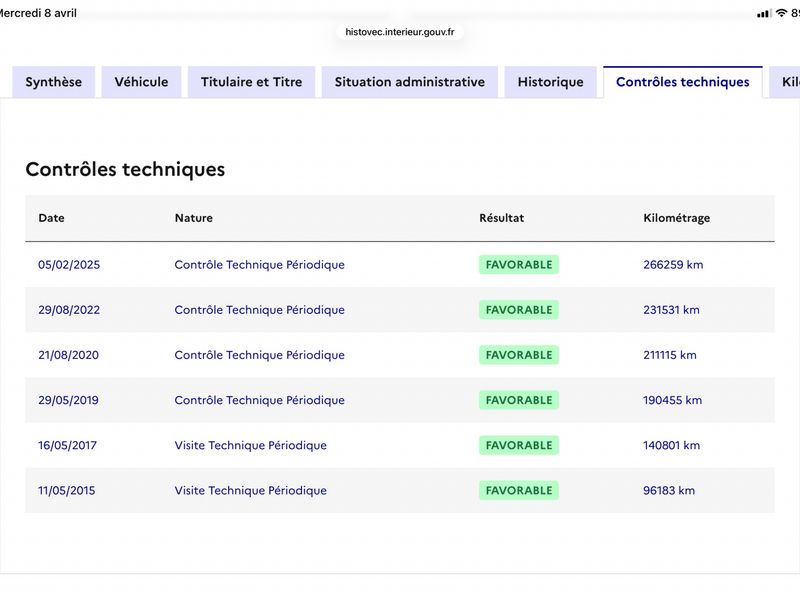Click the Date column header

[x=51, y=218]
